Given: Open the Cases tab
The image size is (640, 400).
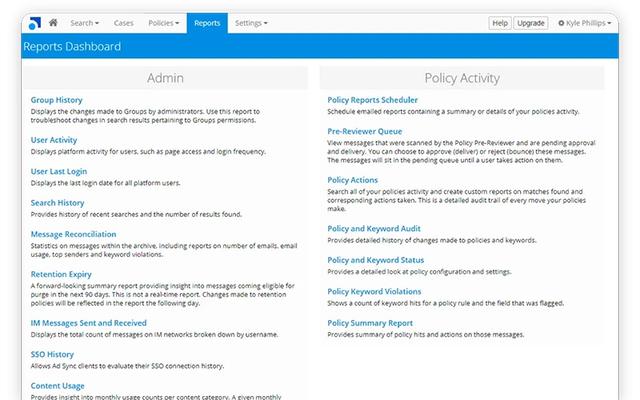Looking at the screenshot, I should pyautogui.click(x=122, y=22).
